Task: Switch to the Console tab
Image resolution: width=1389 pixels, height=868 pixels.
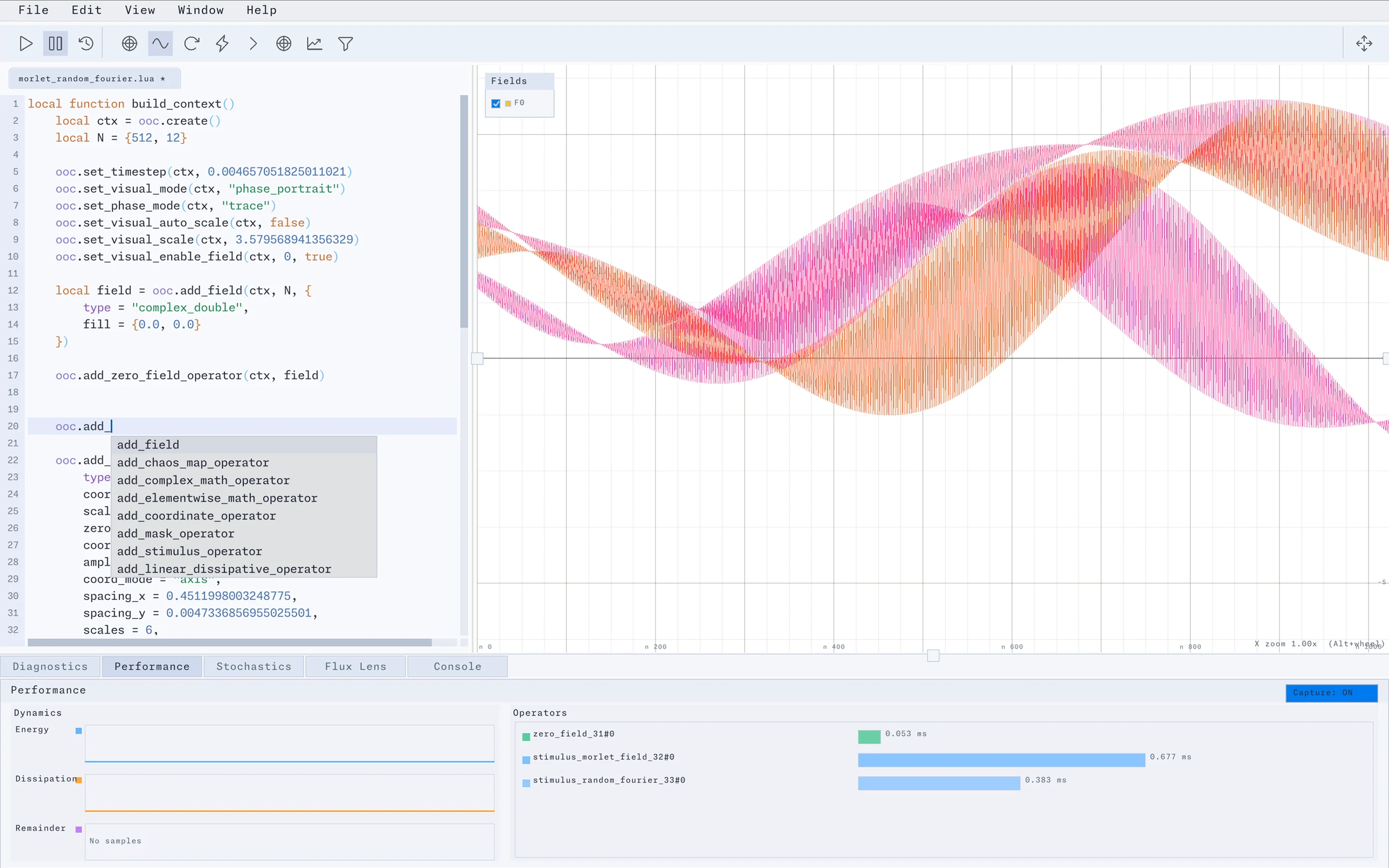Action: [x=457, y=666]
